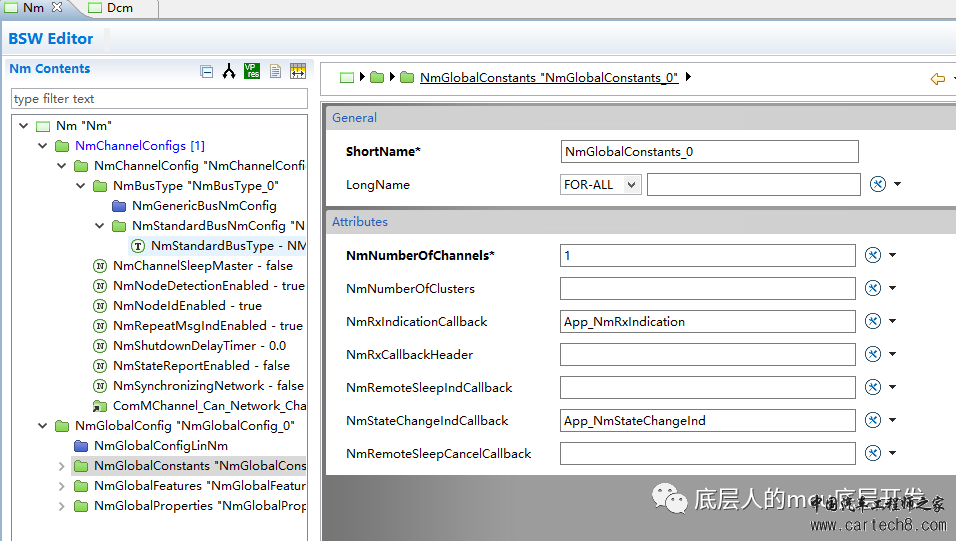Click the arrow after the root breadcrumb icon
The height and width of the screenshot is (541, 956).
click(x=362, y=77)
